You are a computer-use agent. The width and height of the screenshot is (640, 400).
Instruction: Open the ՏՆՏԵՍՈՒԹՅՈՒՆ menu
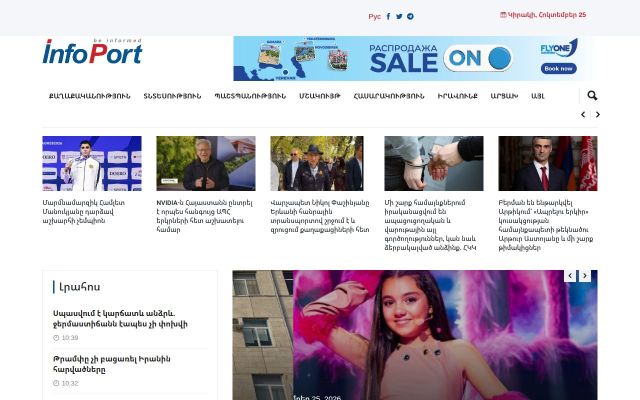[x=172, y=96]
